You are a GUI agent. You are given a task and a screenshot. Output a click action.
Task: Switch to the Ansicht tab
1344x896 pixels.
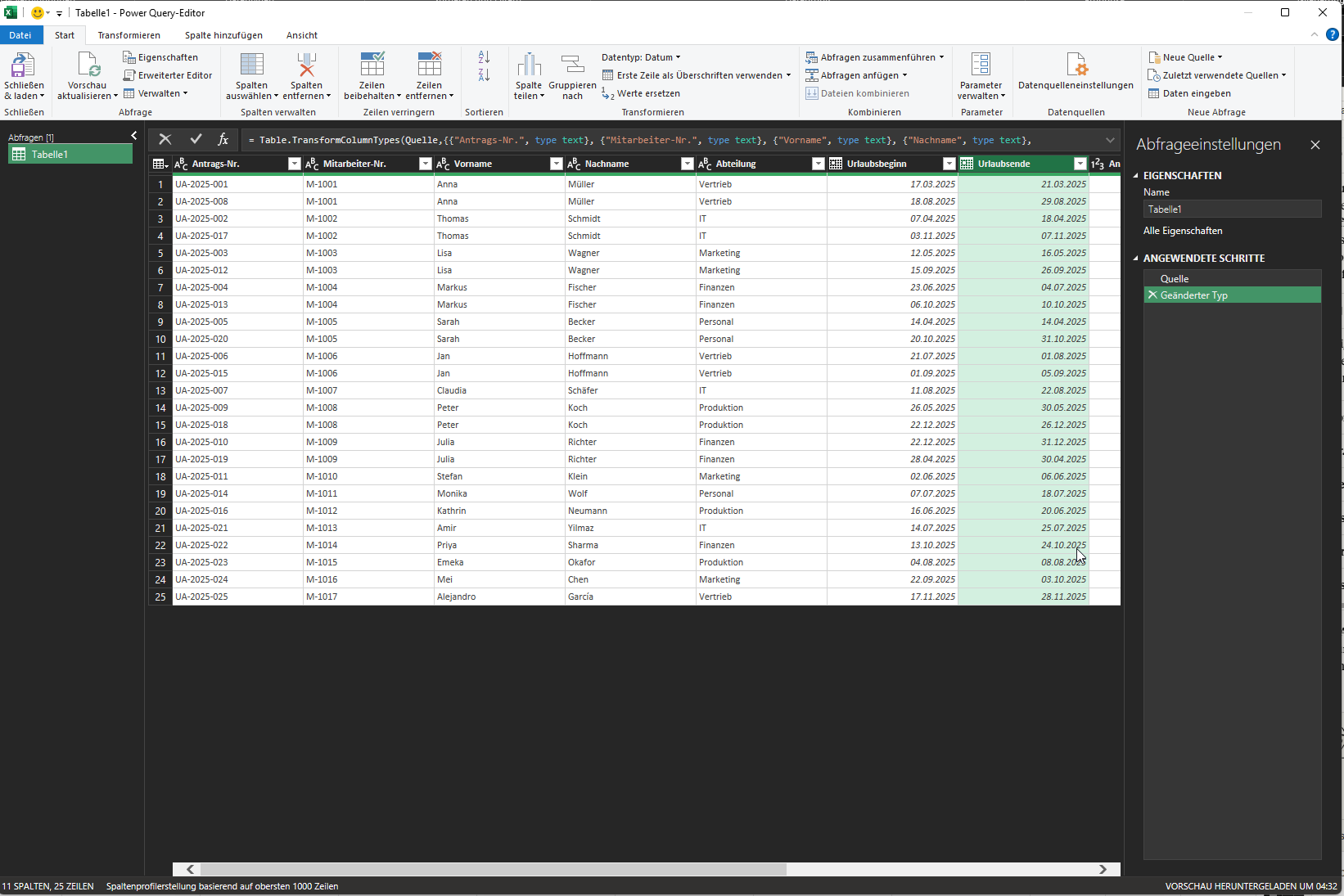[x=302, y=35]
